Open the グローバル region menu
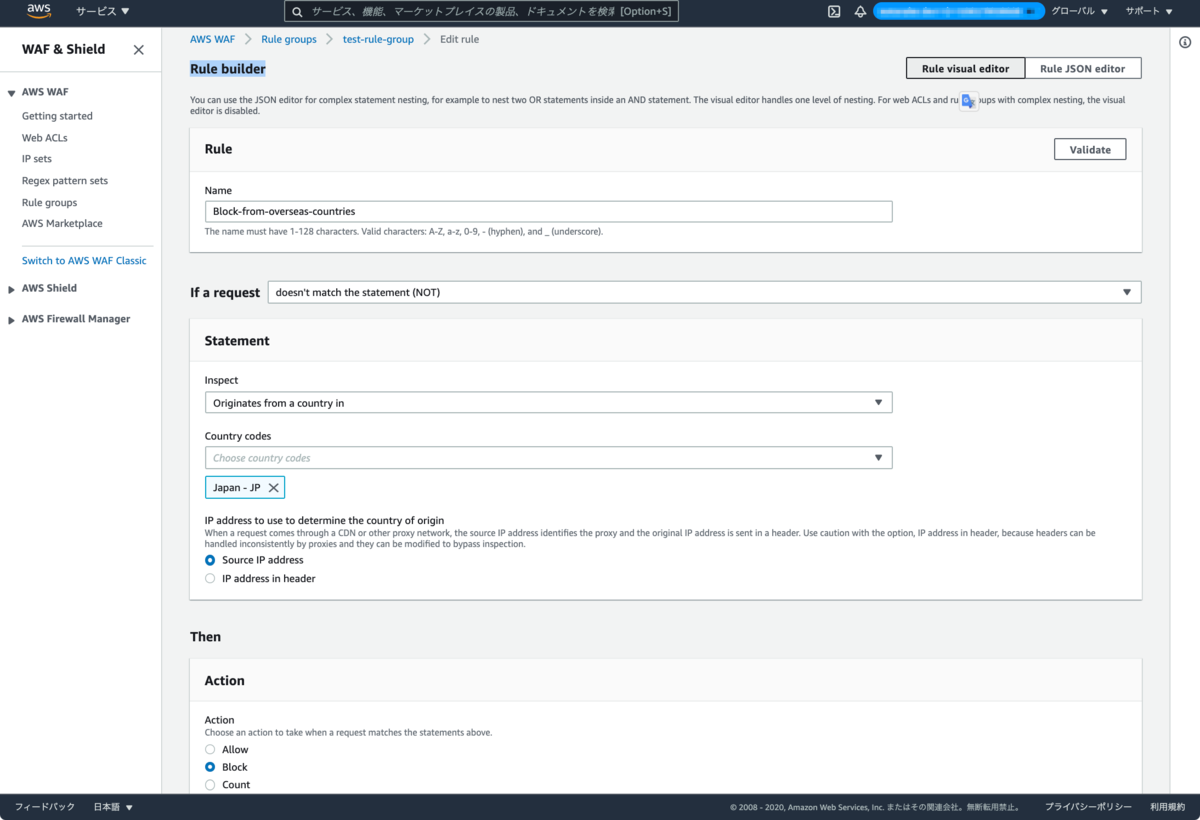Screen dimensions: 1200x820 pyautogui.click(x=1079, y=11)
